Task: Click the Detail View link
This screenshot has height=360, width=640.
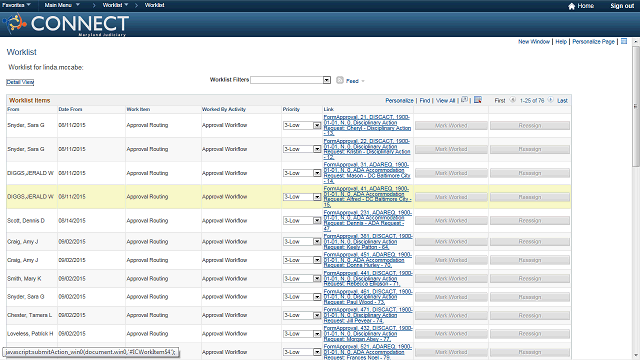Action: (x=20, y=82)
